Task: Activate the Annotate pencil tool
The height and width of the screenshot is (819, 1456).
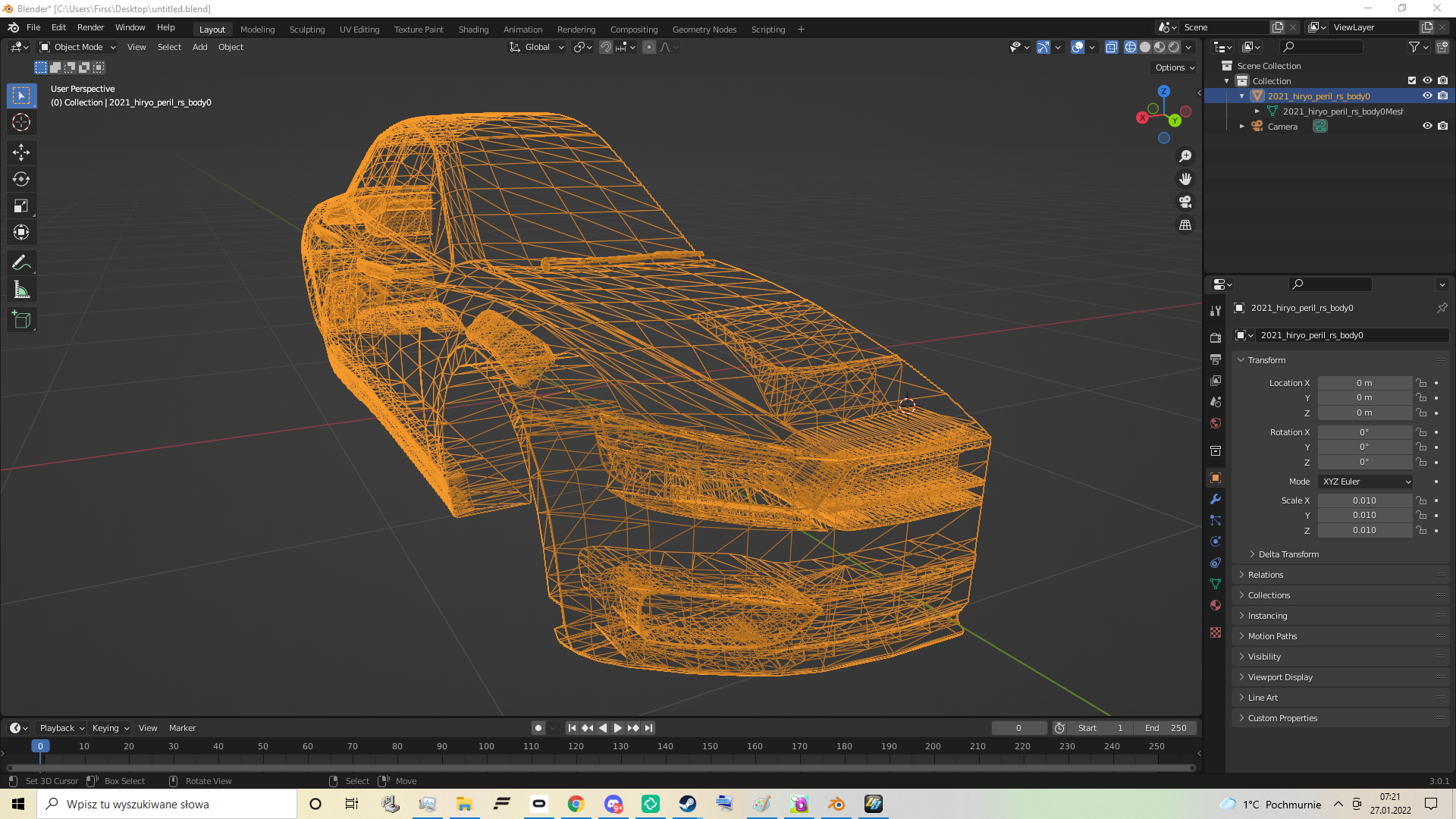Action: pyautogui.click(x=21, y=262)
